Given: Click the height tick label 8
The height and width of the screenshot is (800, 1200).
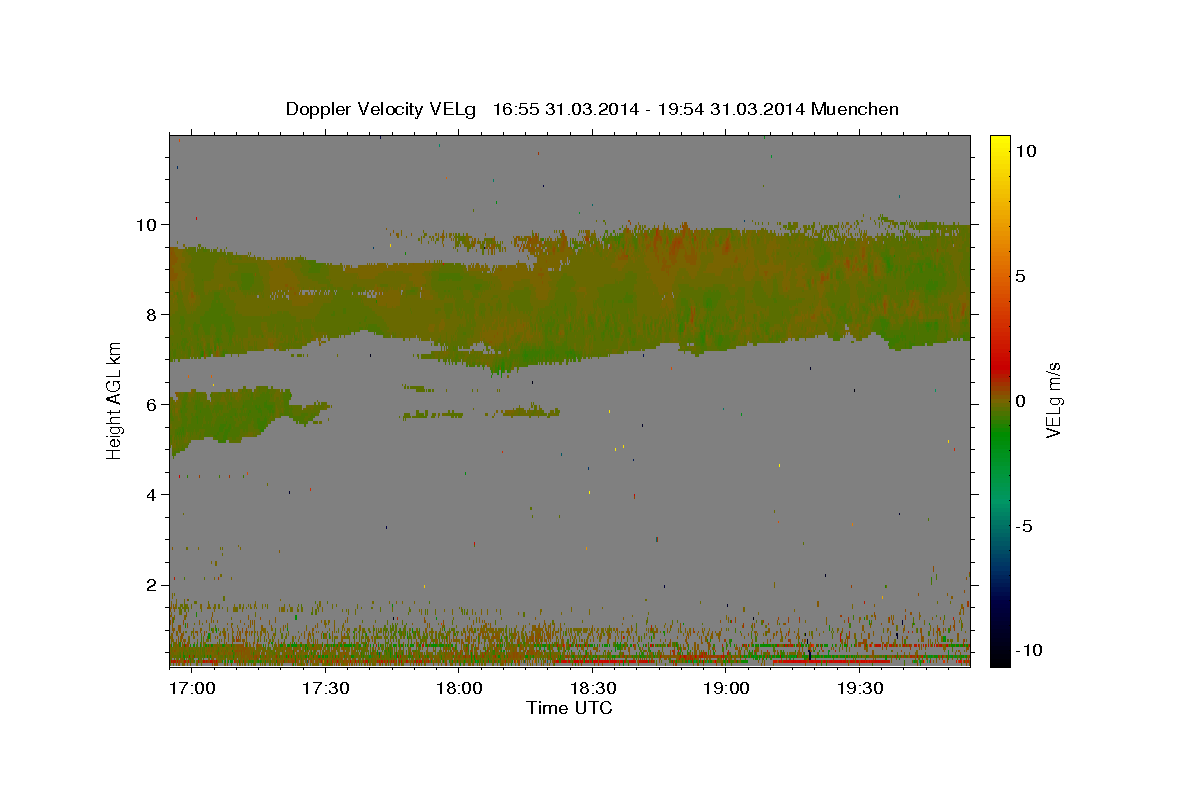Looking at the screenshot, I should pyautogui.click(x=152, y=314).
